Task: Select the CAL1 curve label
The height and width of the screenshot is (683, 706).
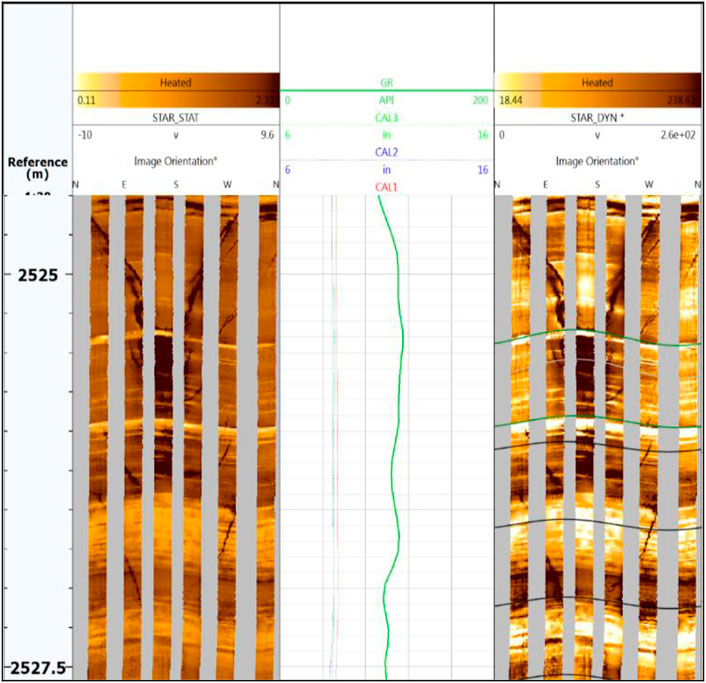Action: coord(386,187)
